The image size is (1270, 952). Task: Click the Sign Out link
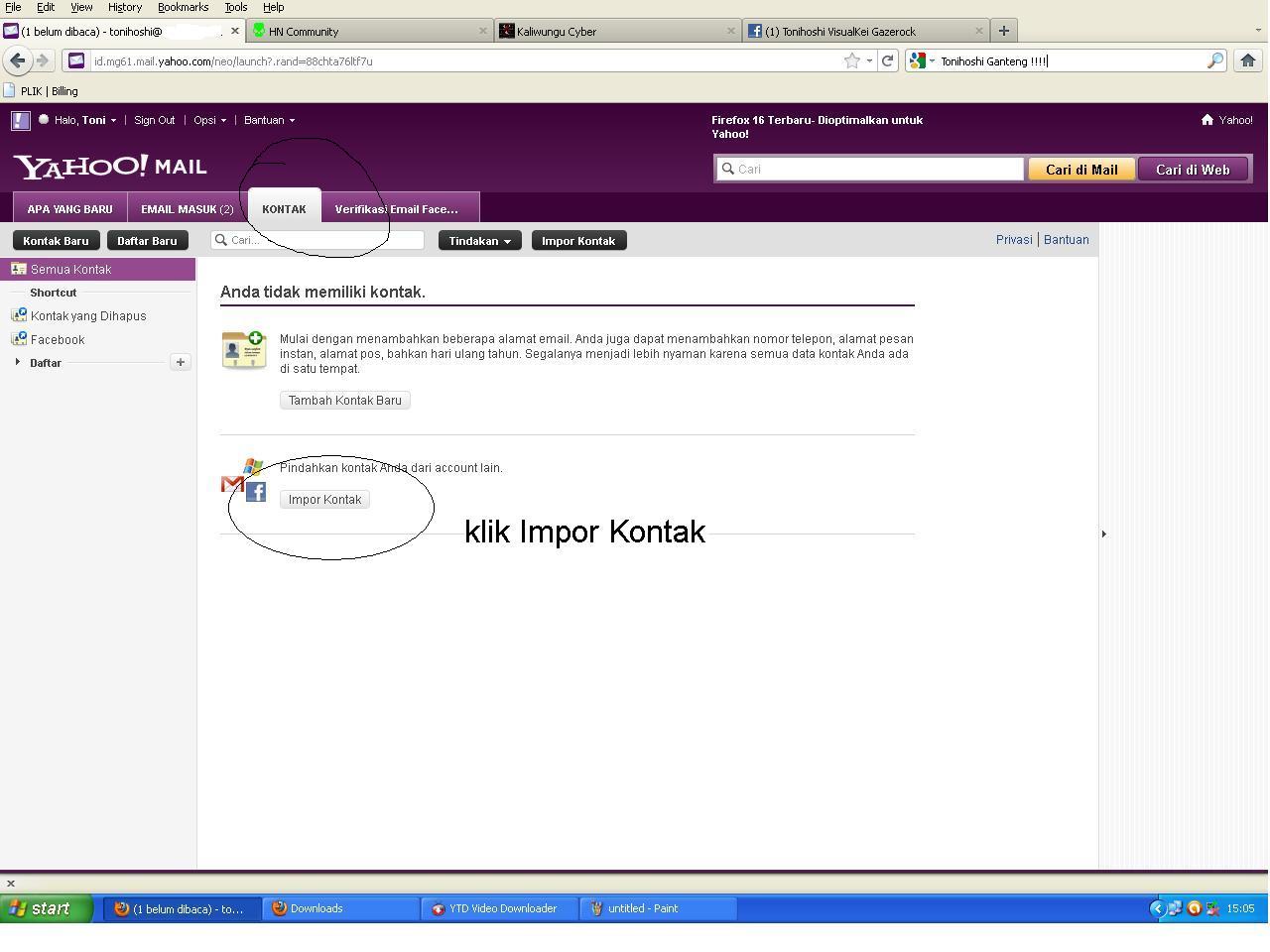(154, 120)
